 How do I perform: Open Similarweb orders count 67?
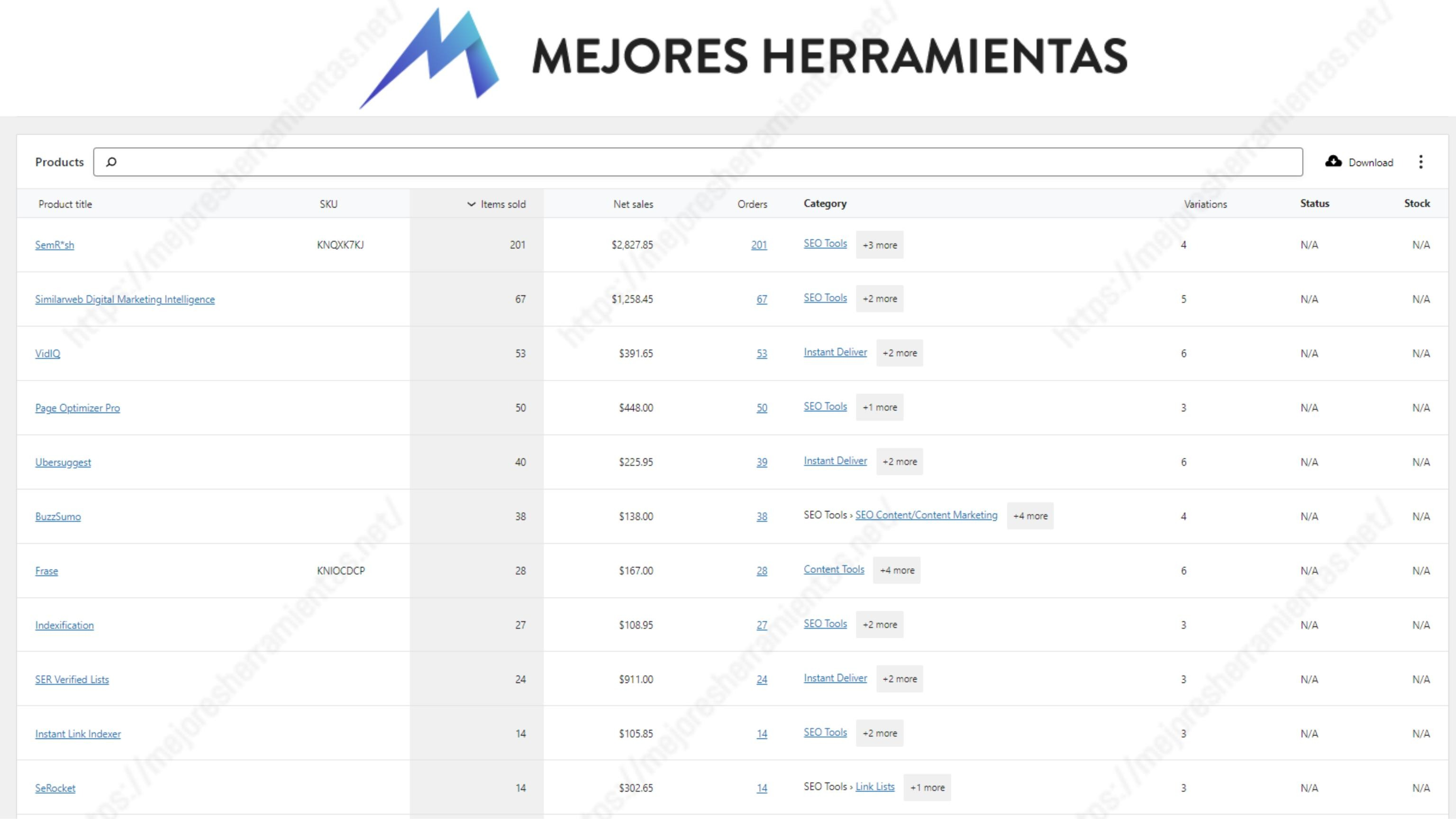[762, 299]
